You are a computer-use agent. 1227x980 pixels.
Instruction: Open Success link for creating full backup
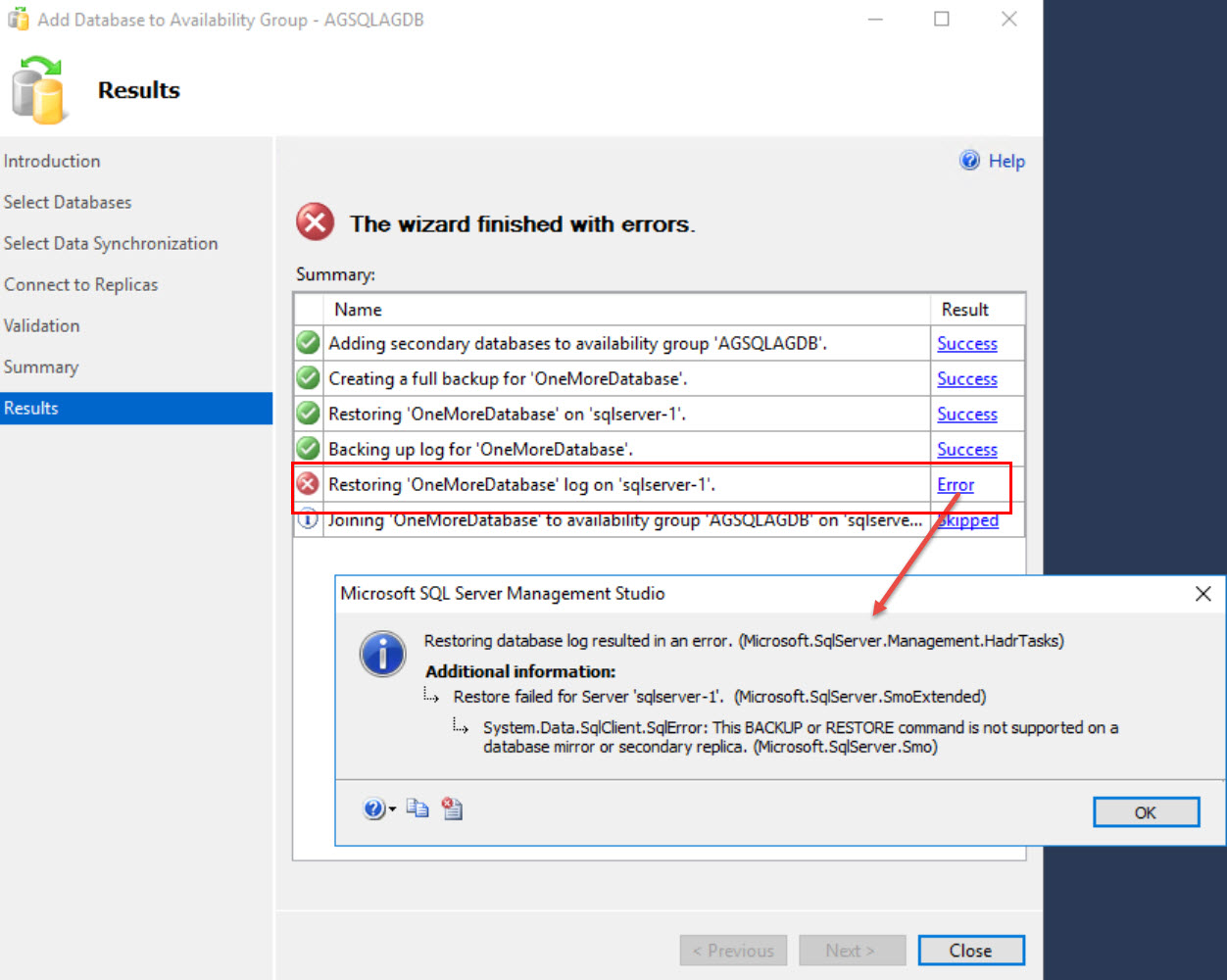tap(966, 379)
